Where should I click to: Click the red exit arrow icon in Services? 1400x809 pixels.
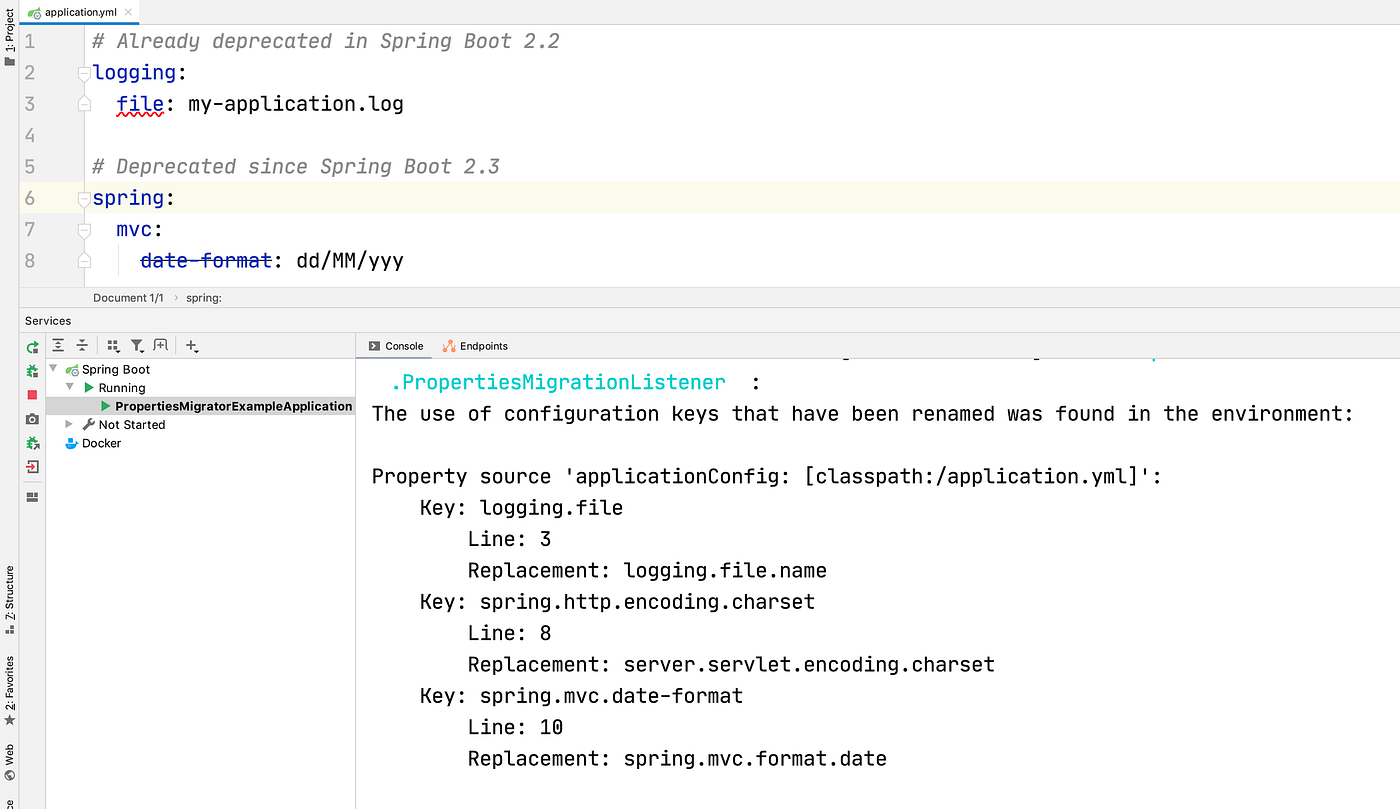[32, 467]
